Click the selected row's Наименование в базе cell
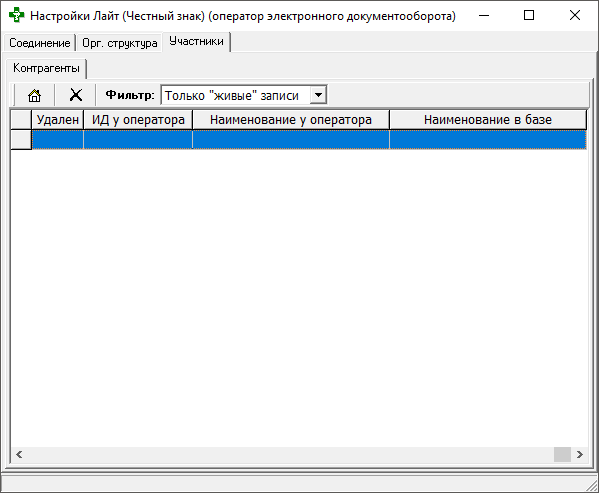The width and height of the screenshot is (599, 493). point(488,139)
